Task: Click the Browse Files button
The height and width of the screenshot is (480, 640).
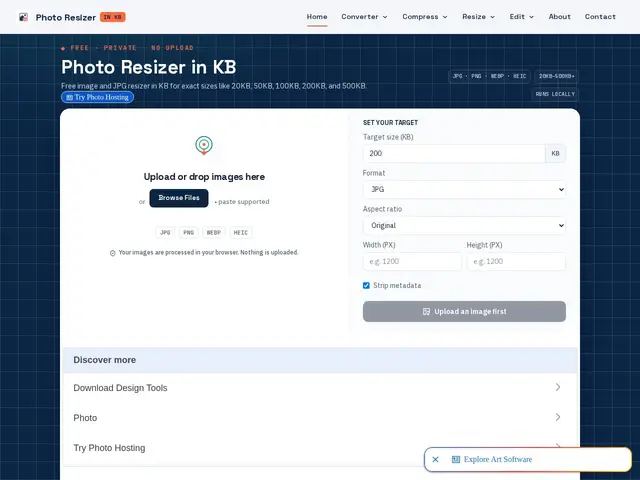Action: click(179, 198)
